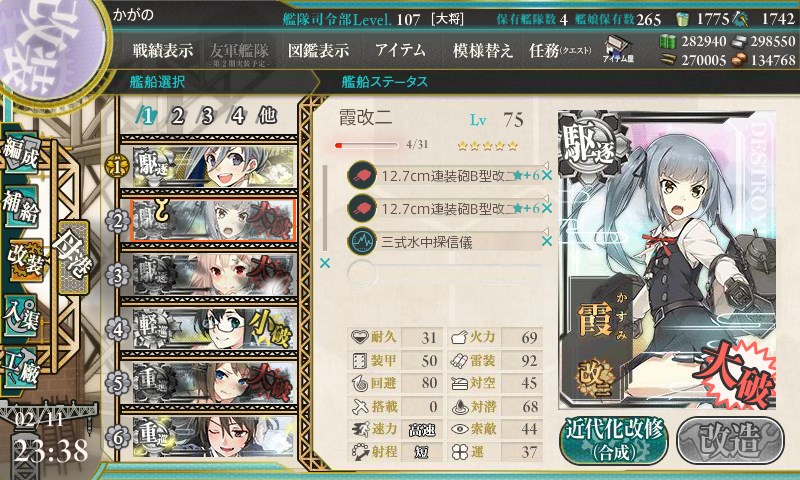The height and width of the screenshot is (480, 800).
Task: Click the 改造 remodel button
Action: click(730, 440)
